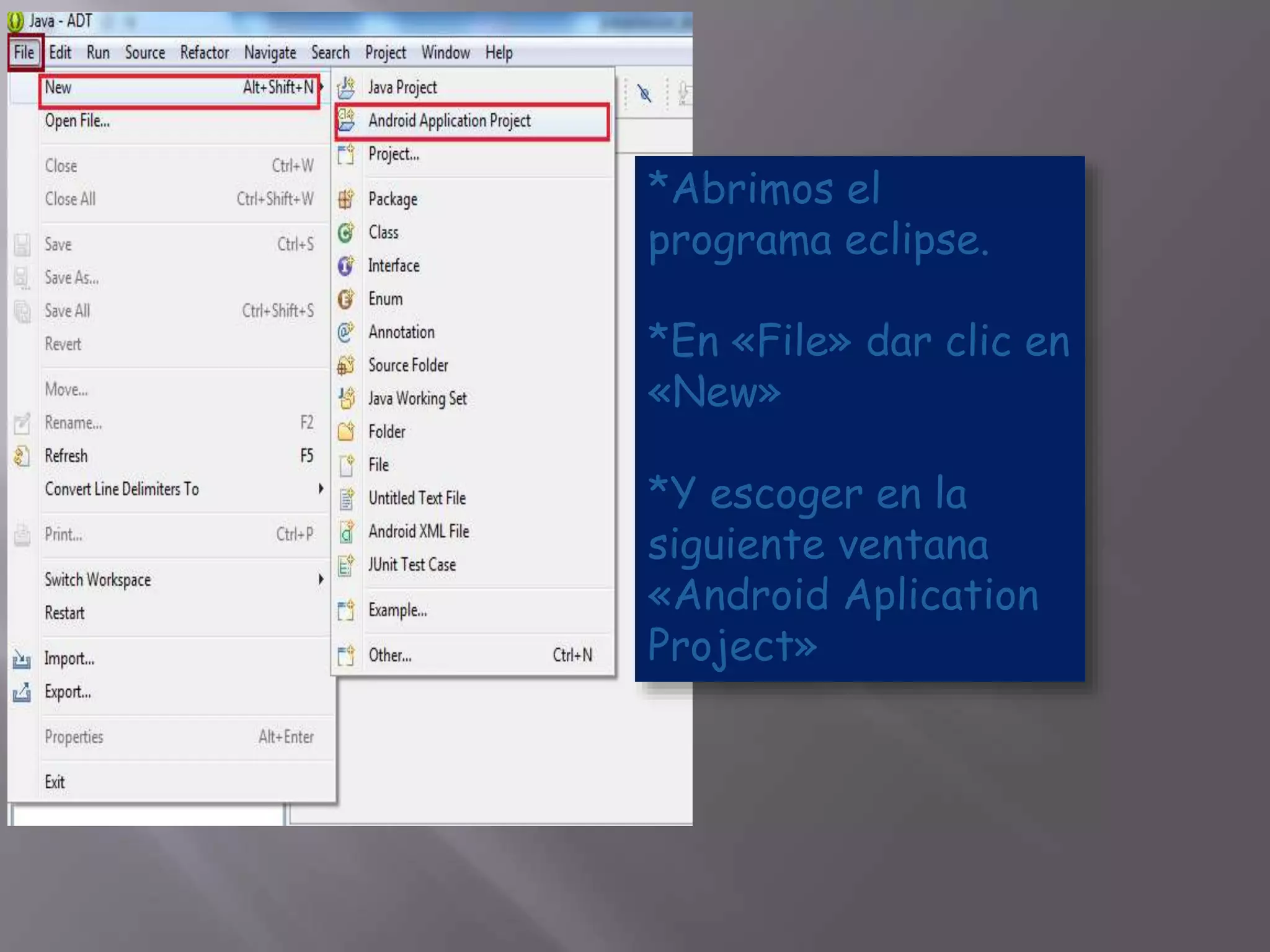Open the Run menu
This screenshot has width=1270, height=952.
point(98,53)
